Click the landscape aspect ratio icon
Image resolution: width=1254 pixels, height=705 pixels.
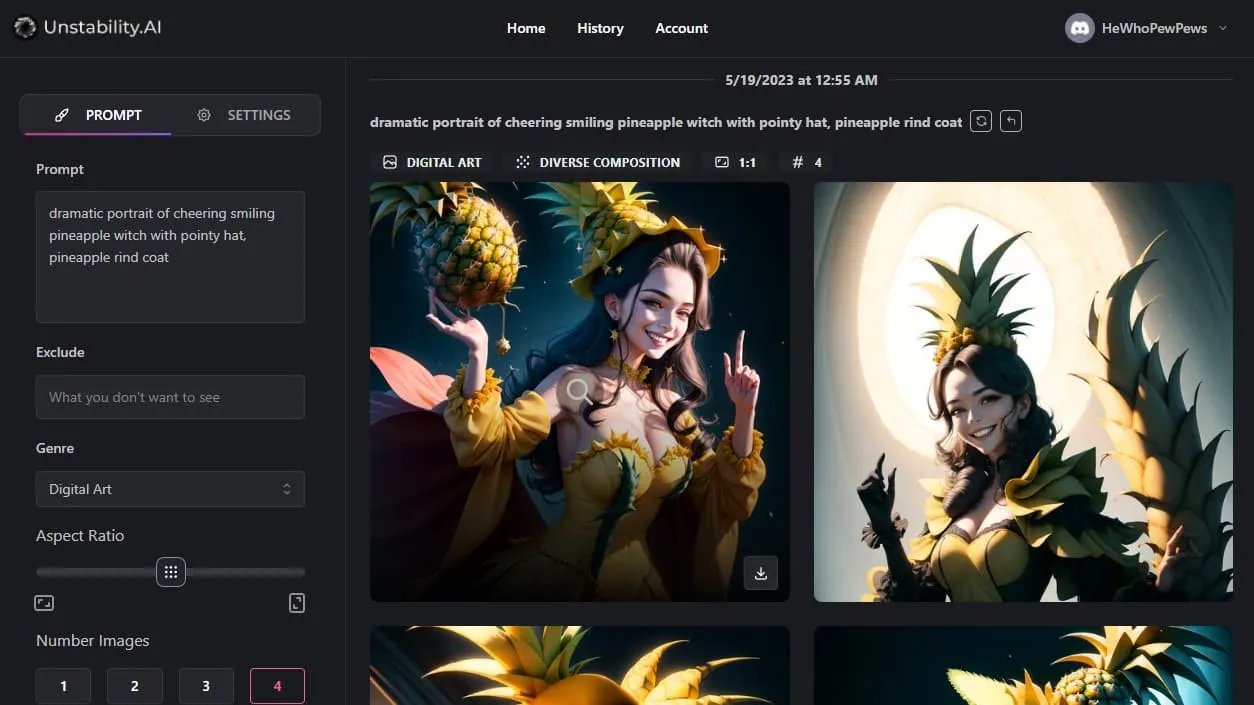[44, 603]
